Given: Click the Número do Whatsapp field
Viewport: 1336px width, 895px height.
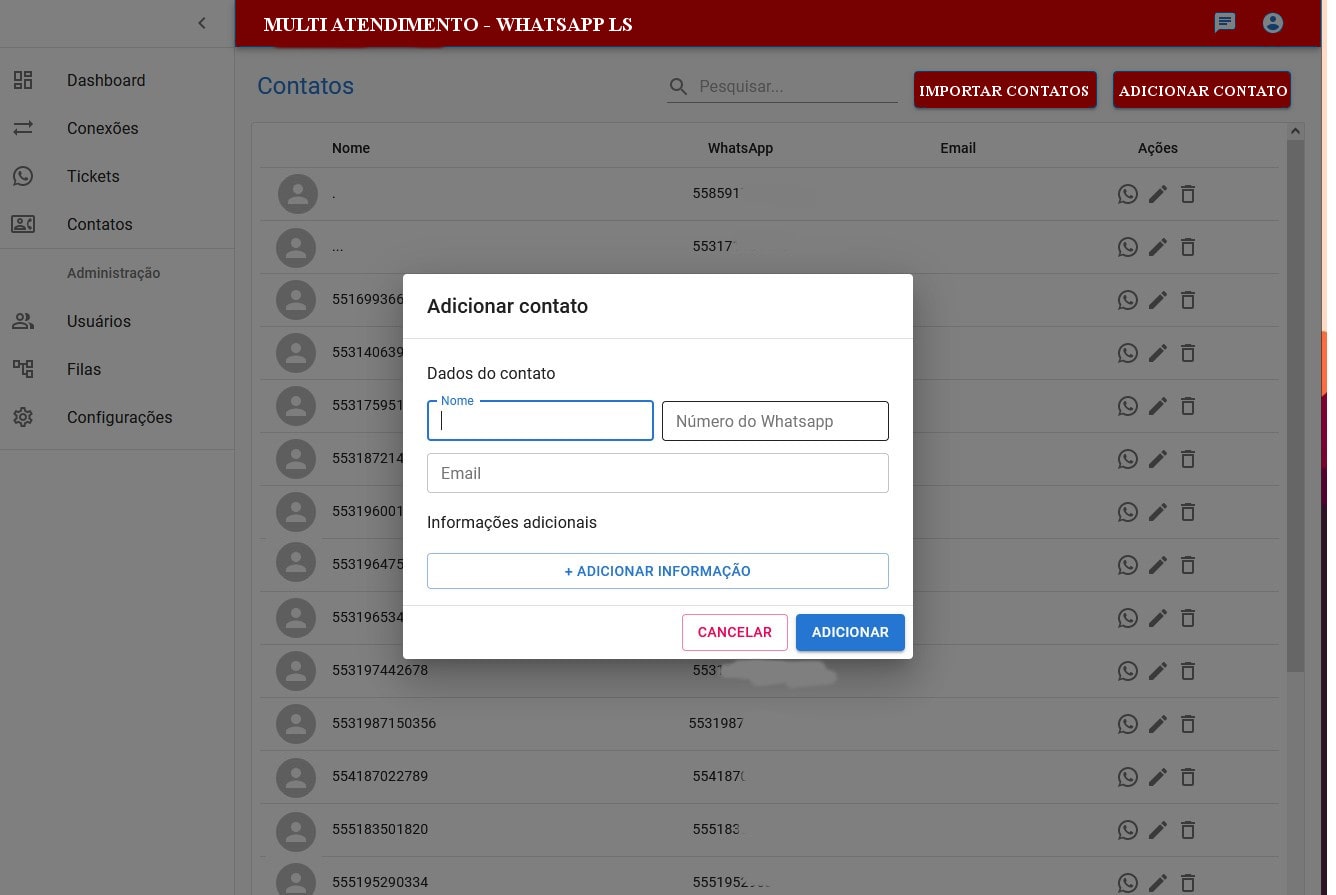Looking at the screenshot, I should [775, 421].
